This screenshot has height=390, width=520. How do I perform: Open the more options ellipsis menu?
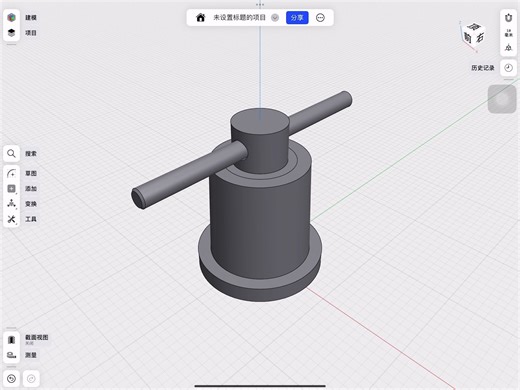pos(320,18)
